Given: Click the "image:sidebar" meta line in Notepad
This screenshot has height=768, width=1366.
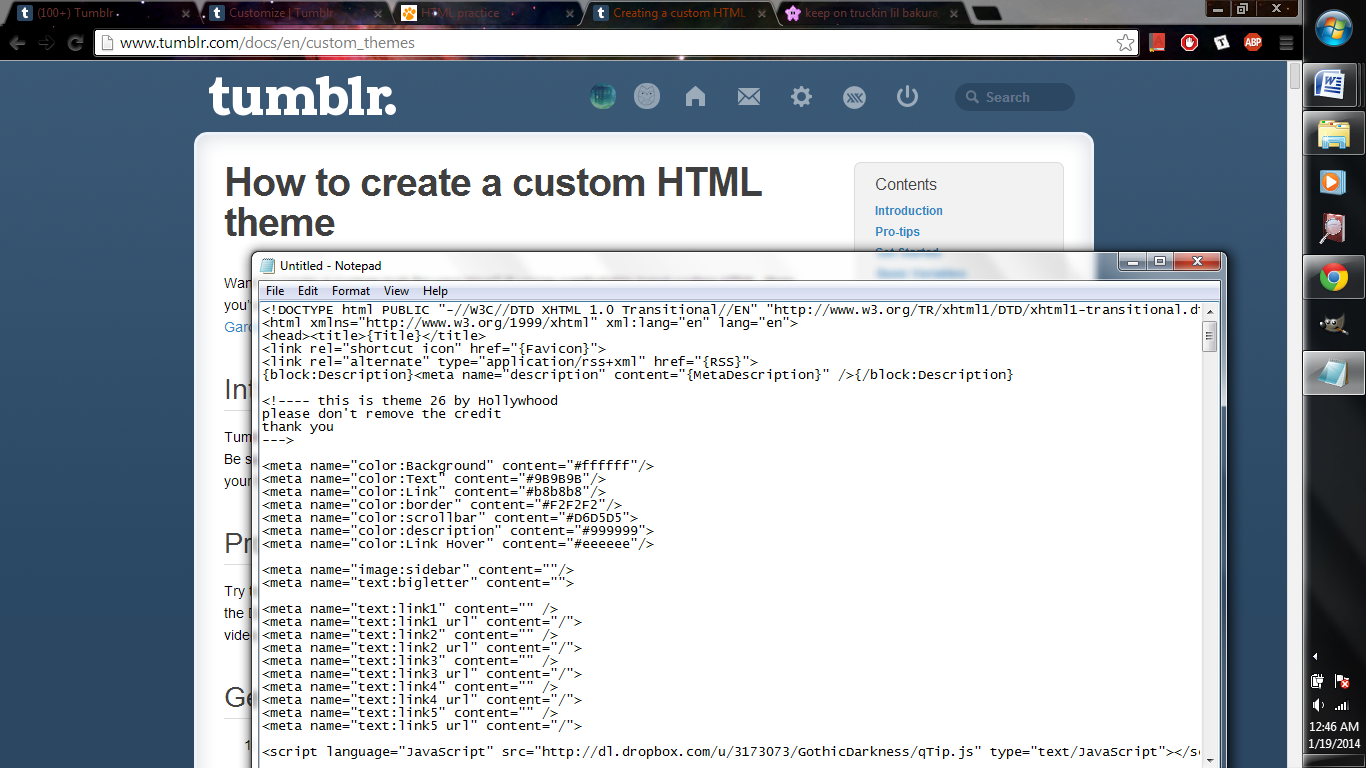Looking at the screenshot, I should click(x=418, y=570).
